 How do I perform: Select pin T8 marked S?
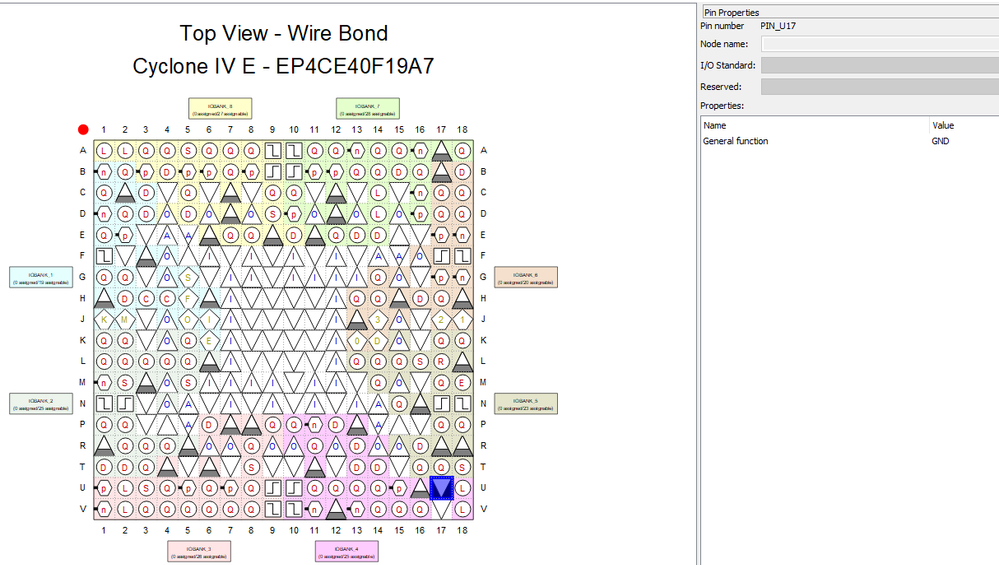coord(252,467)
